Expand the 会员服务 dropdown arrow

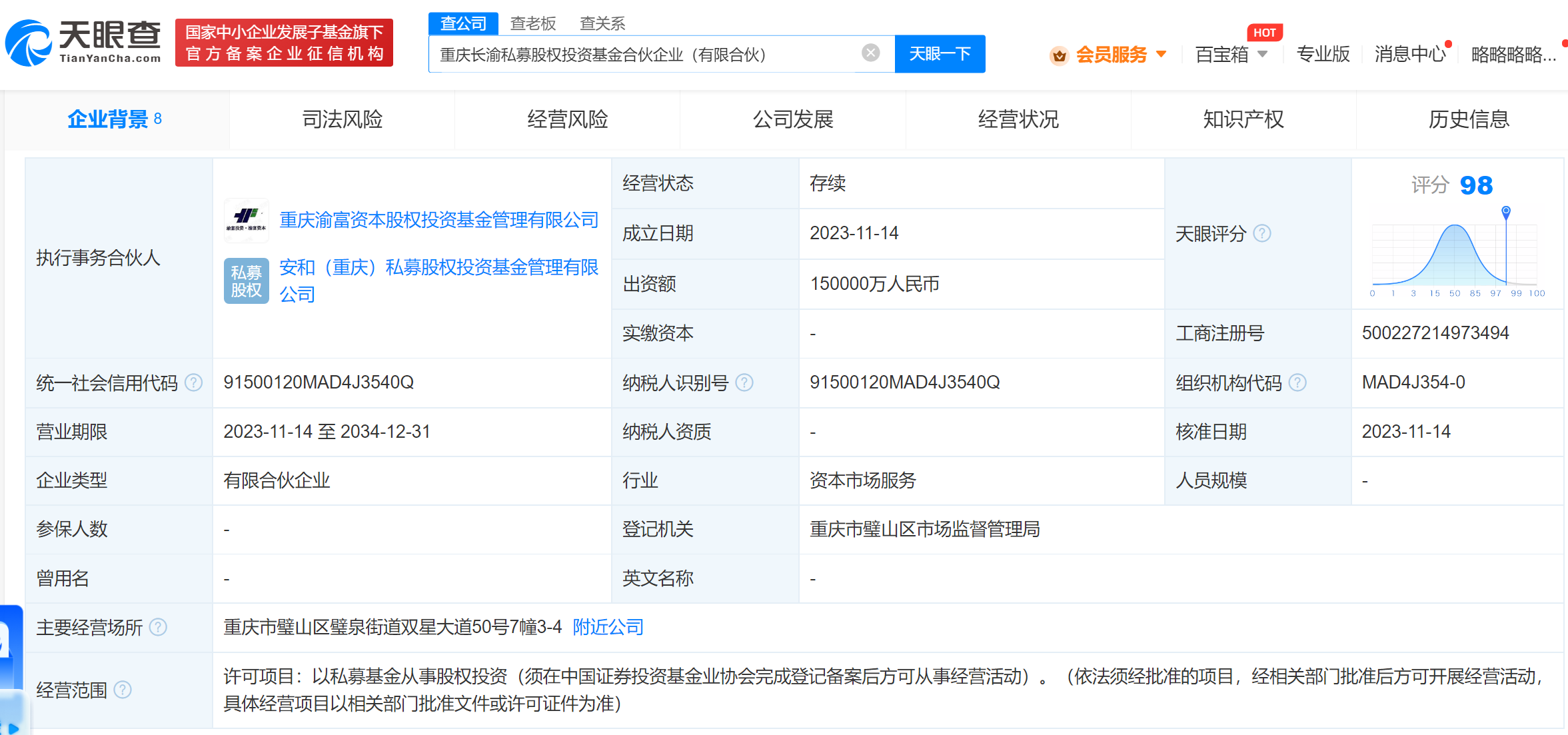pyautogui.click(x=1162, y=54)
